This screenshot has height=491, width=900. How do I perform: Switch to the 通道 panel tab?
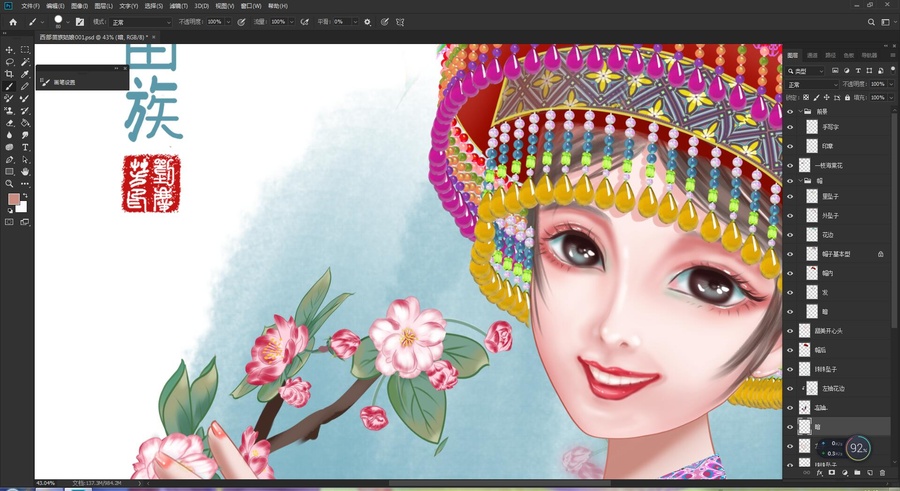click(812, 55)
